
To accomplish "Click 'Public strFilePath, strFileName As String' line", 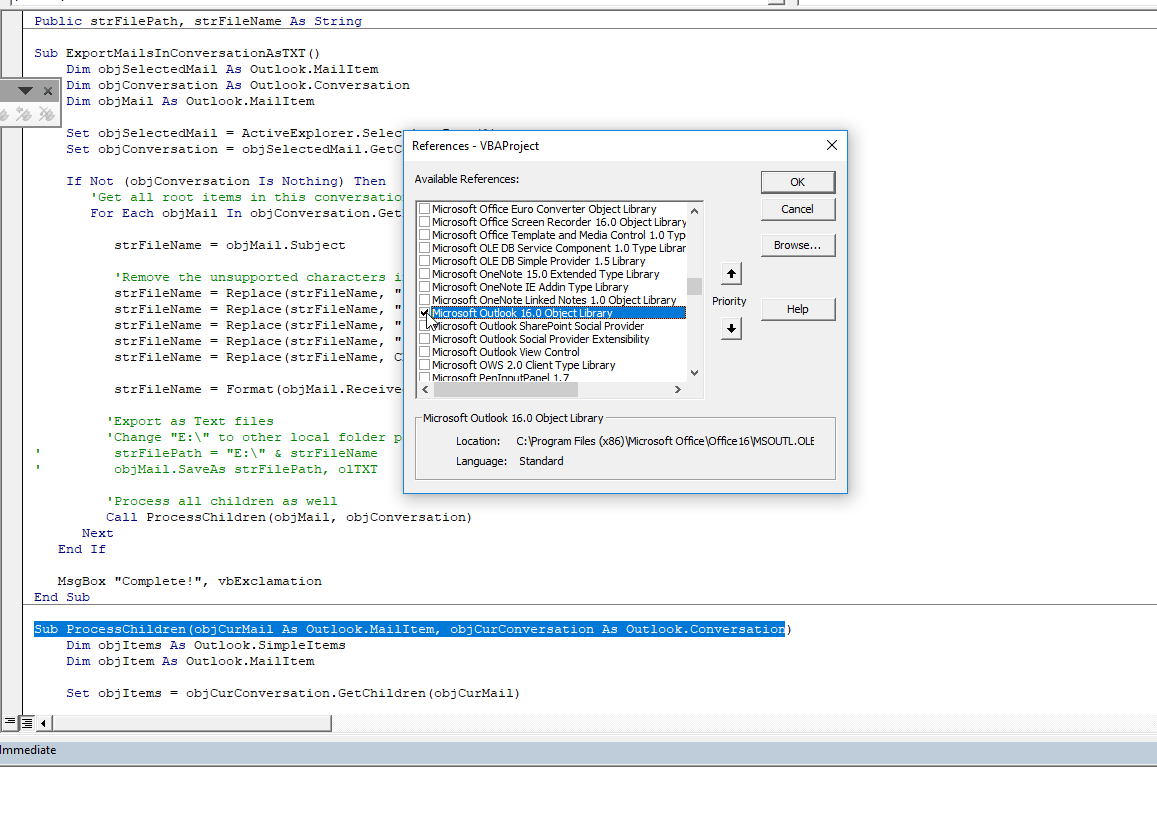I will tap(198, 21).
